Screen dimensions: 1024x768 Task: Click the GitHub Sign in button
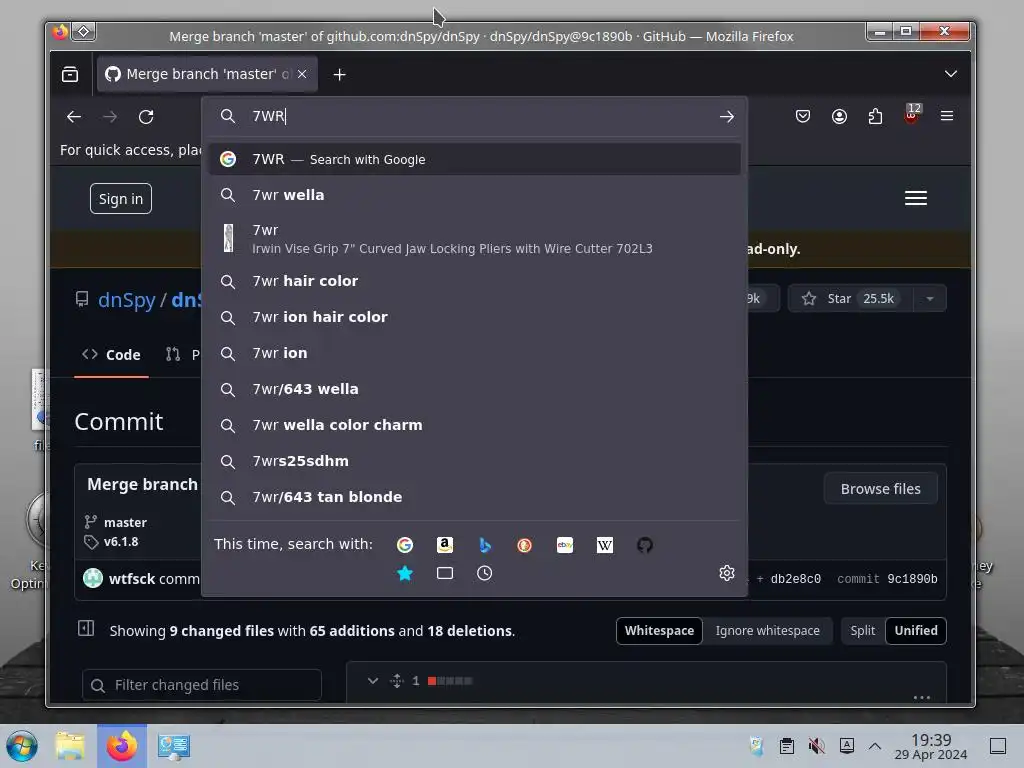pos(121,199)
